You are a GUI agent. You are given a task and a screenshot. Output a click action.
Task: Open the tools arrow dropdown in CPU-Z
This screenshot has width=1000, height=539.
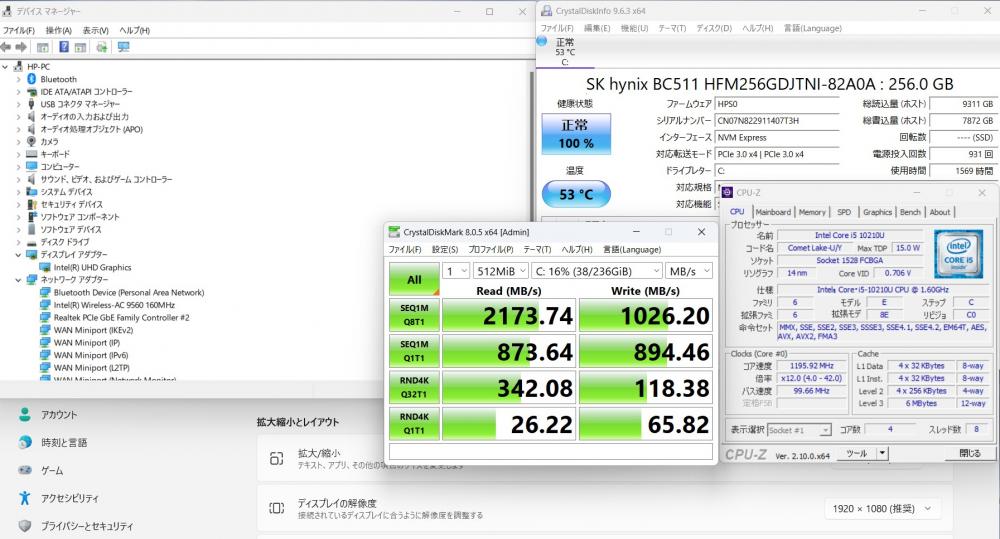tap(883, 454)
